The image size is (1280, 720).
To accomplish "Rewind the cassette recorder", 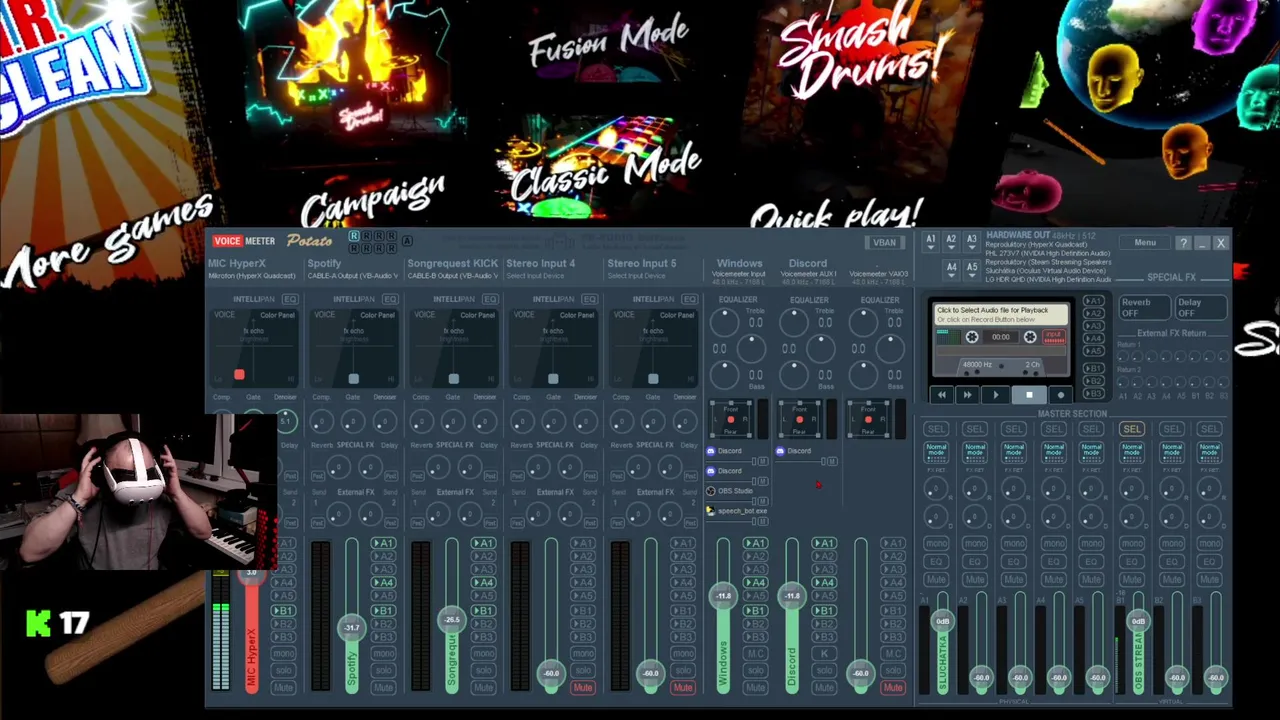I will [x=941, y=395].
